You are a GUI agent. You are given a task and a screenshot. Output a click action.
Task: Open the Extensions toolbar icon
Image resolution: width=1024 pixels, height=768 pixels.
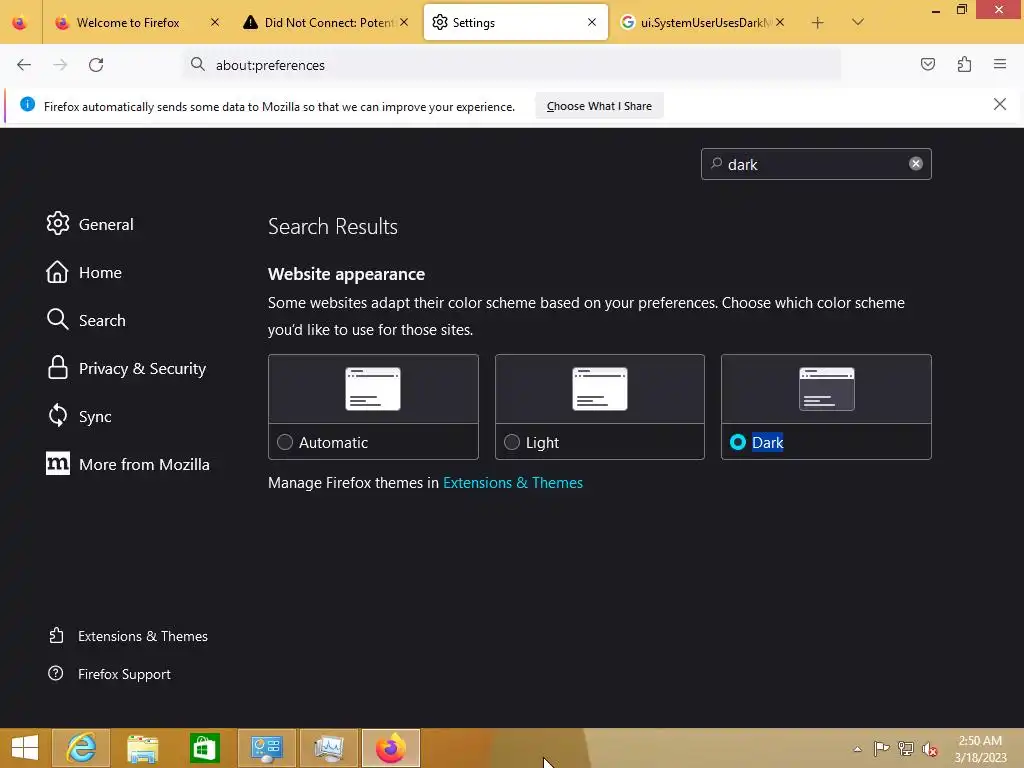[964, 64]
